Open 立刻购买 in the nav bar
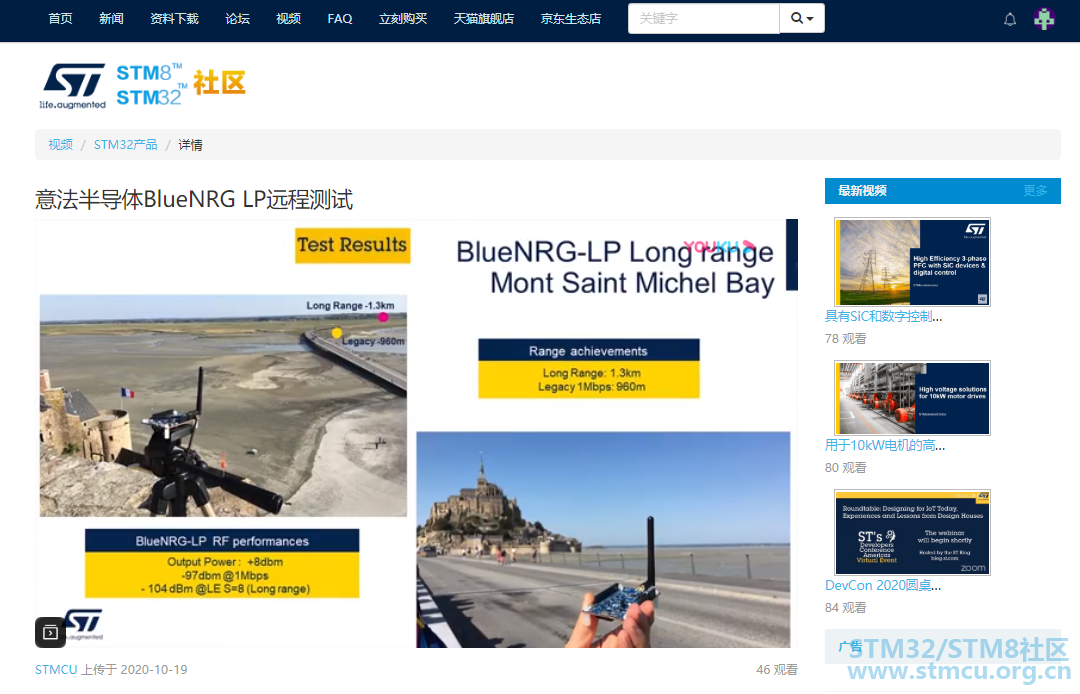 [403, 19]
